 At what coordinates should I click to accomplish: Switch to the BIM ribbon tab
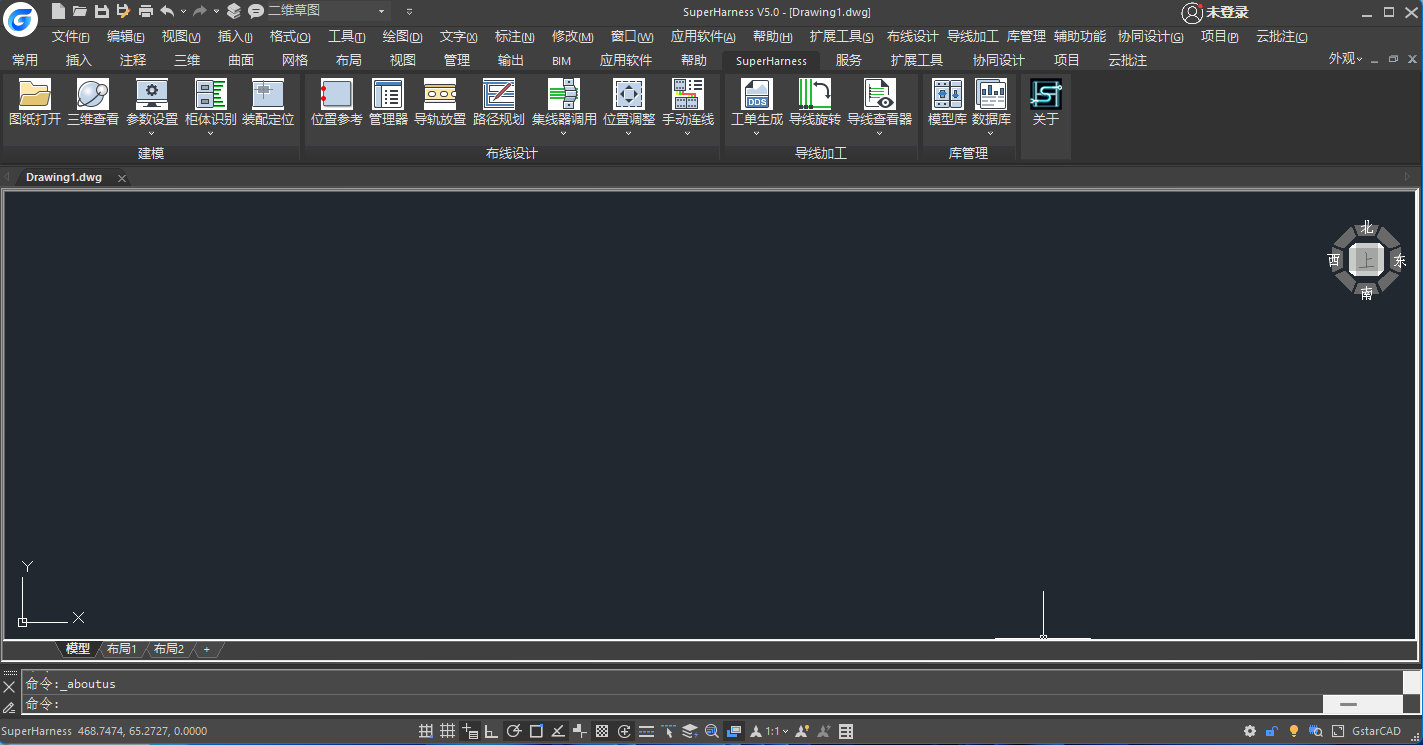562,60
